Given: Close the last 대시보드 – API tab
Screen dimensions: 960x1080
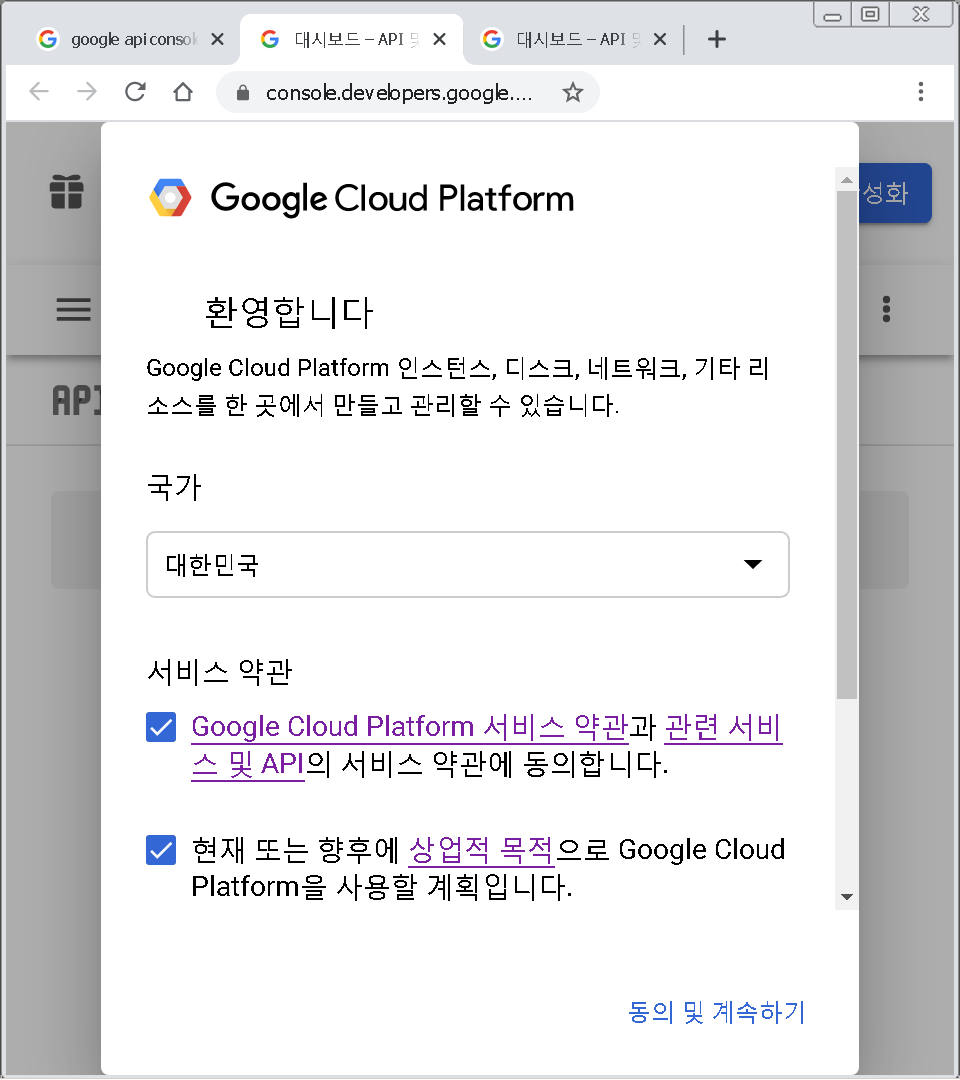Looking at the screenshot, I should coord(660,39).
